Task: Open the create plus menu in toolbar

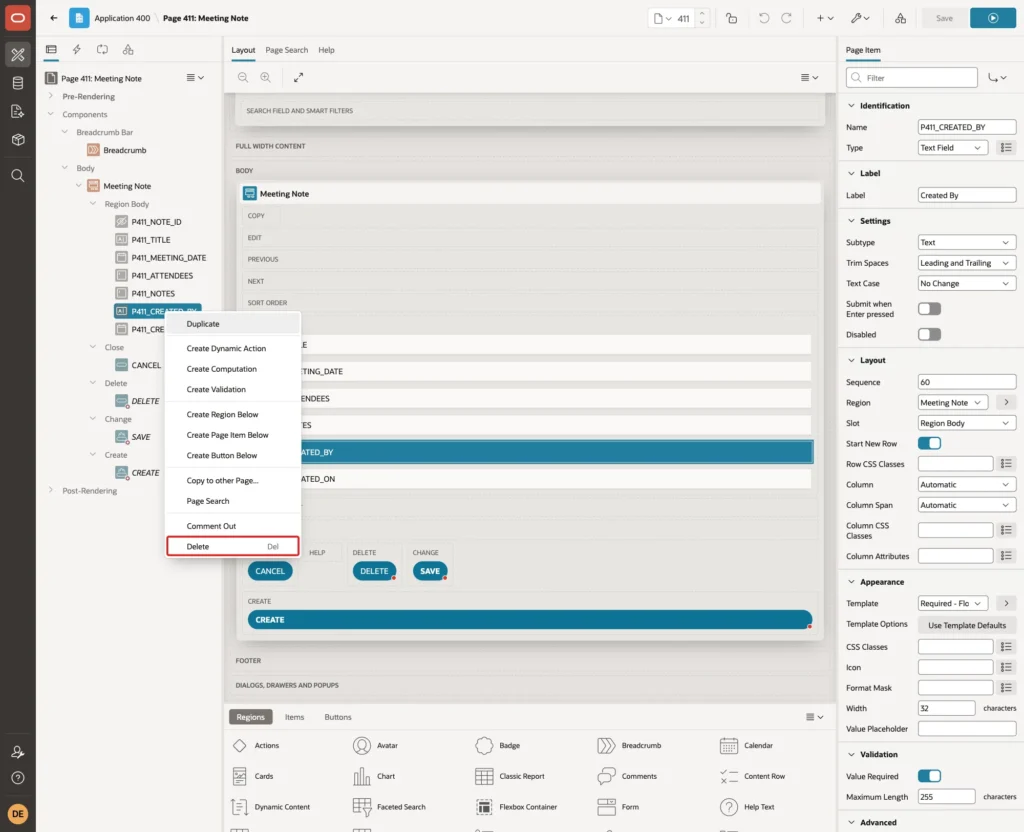Action: 824,18
